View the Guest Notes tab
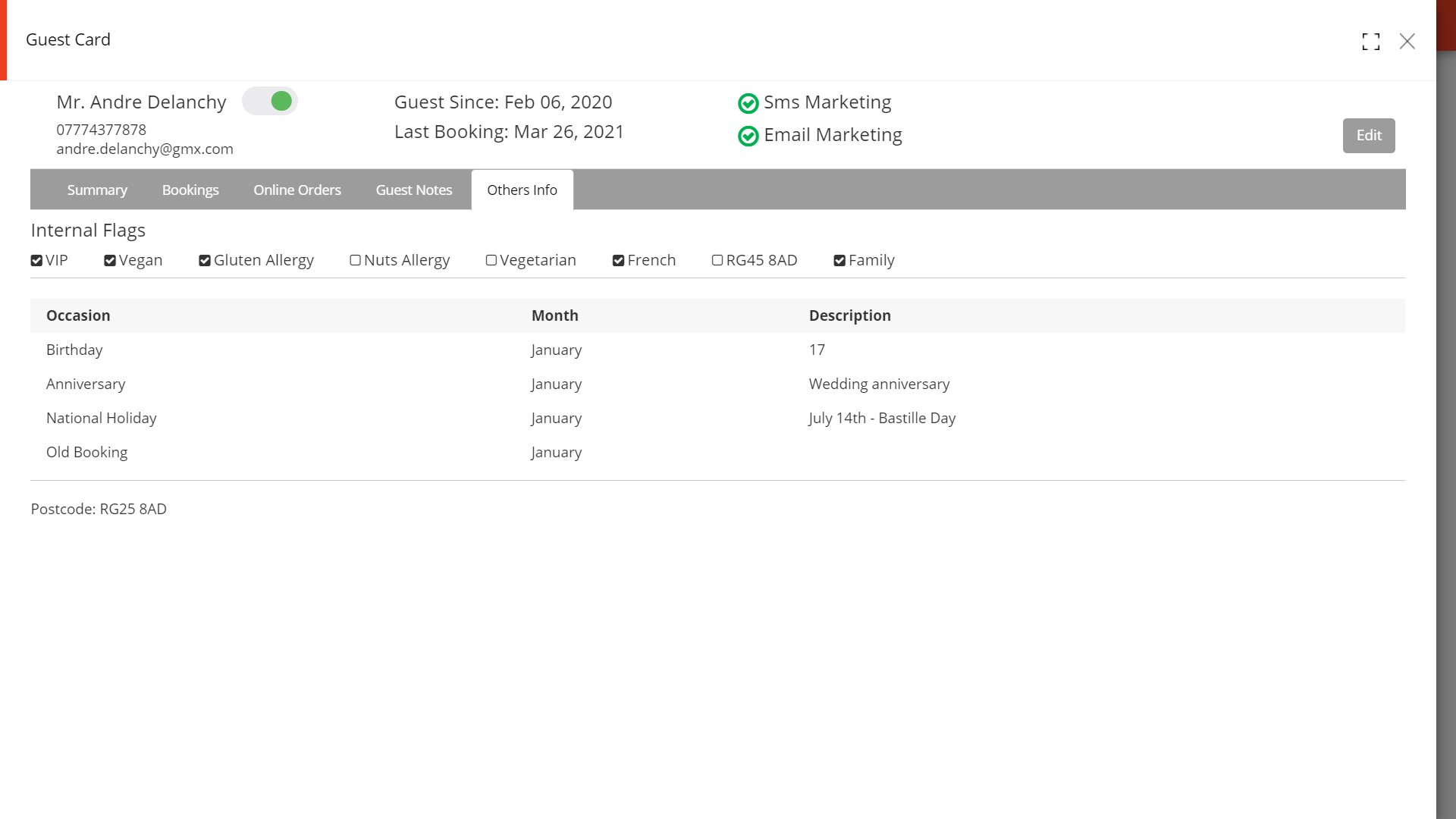Viewport: 1456px width, 819px height. [414, 190]
